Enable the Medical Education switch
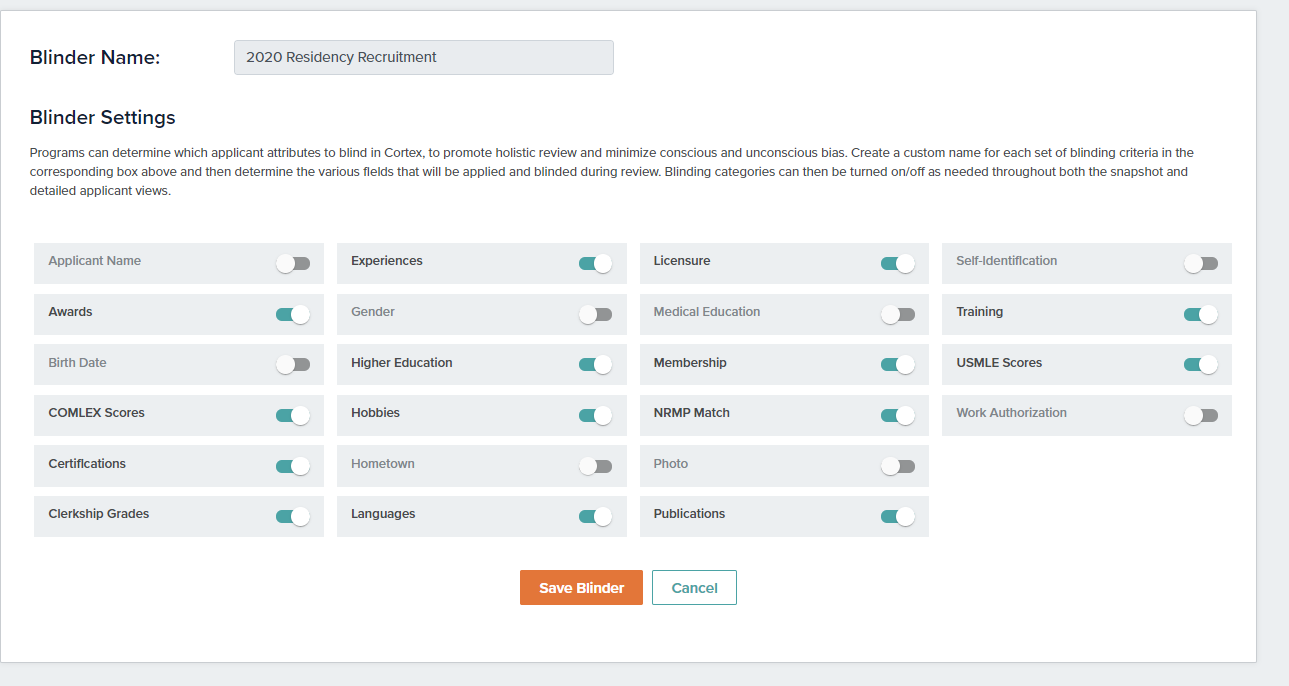This screenshot has height=686, width=1289. (898, 314)
